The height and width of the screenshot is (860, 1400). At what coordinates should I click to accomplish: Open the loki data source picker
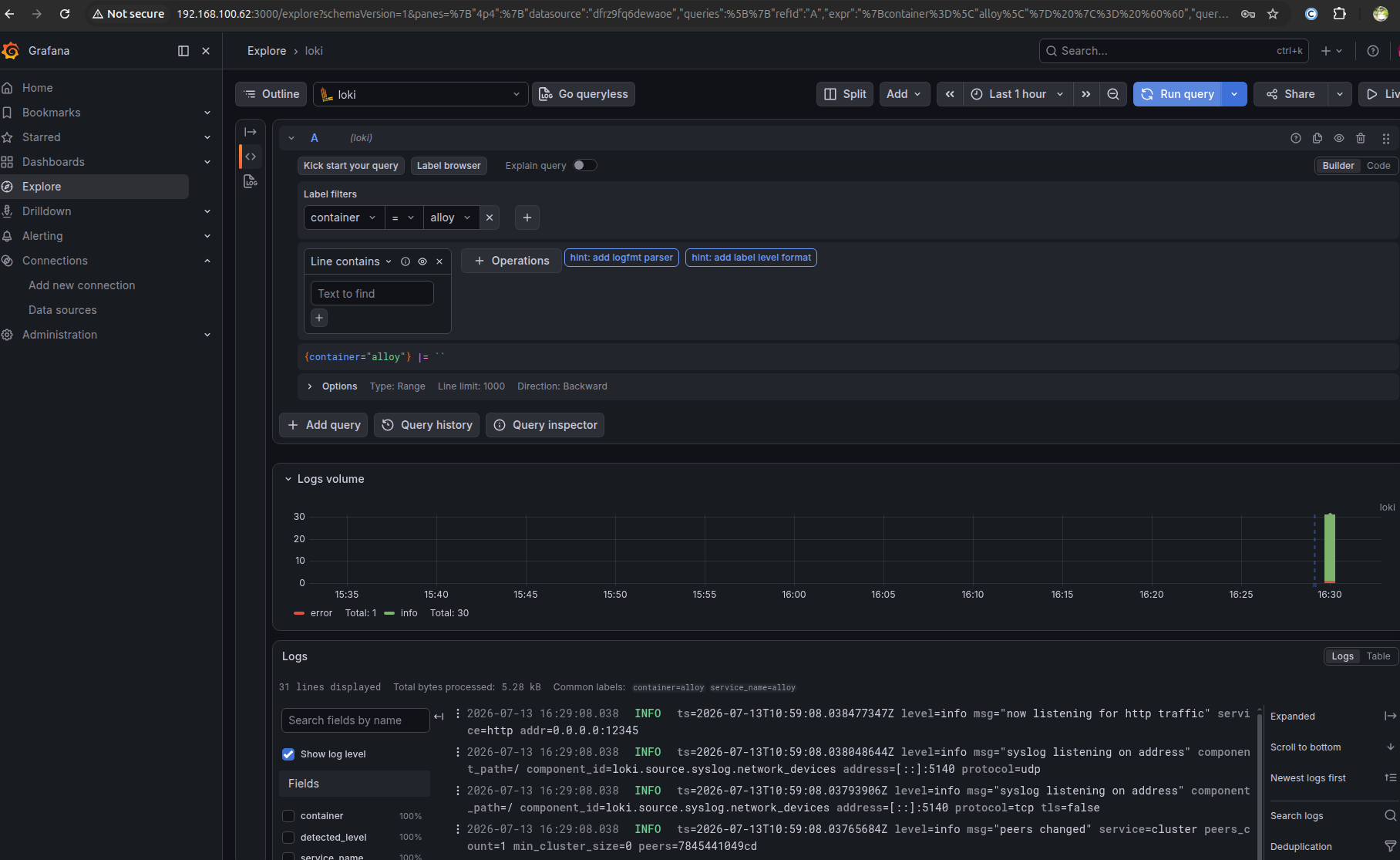(x=421, y=94)
